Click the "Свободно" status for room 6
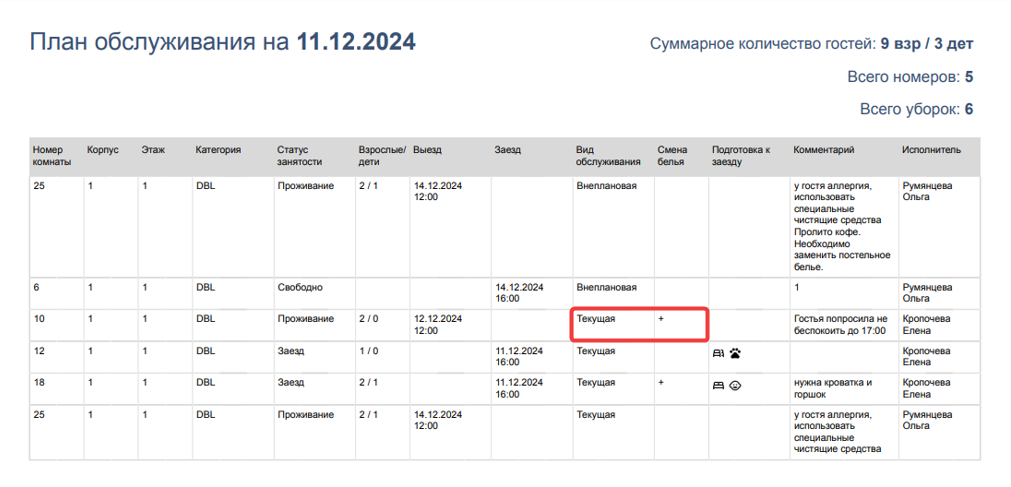The width and height of the screenshot is (1011, 487). 299,288
